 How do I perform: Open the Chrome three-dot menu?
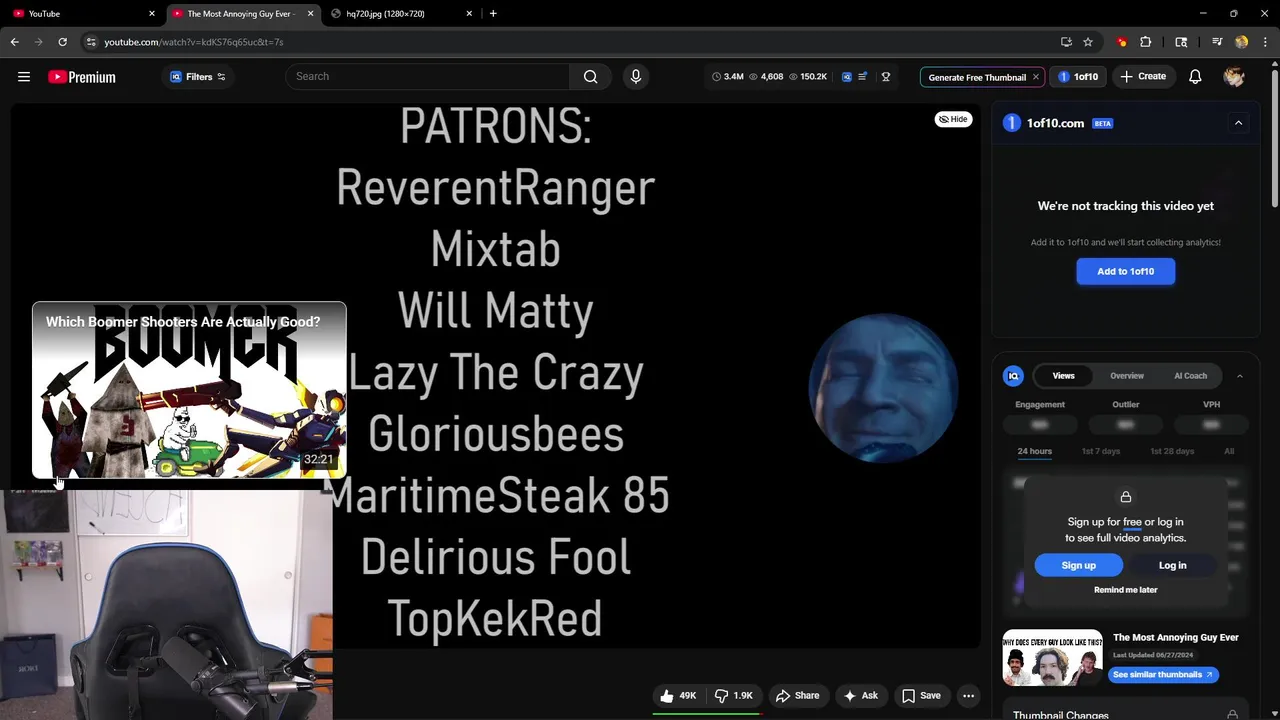1266,42
